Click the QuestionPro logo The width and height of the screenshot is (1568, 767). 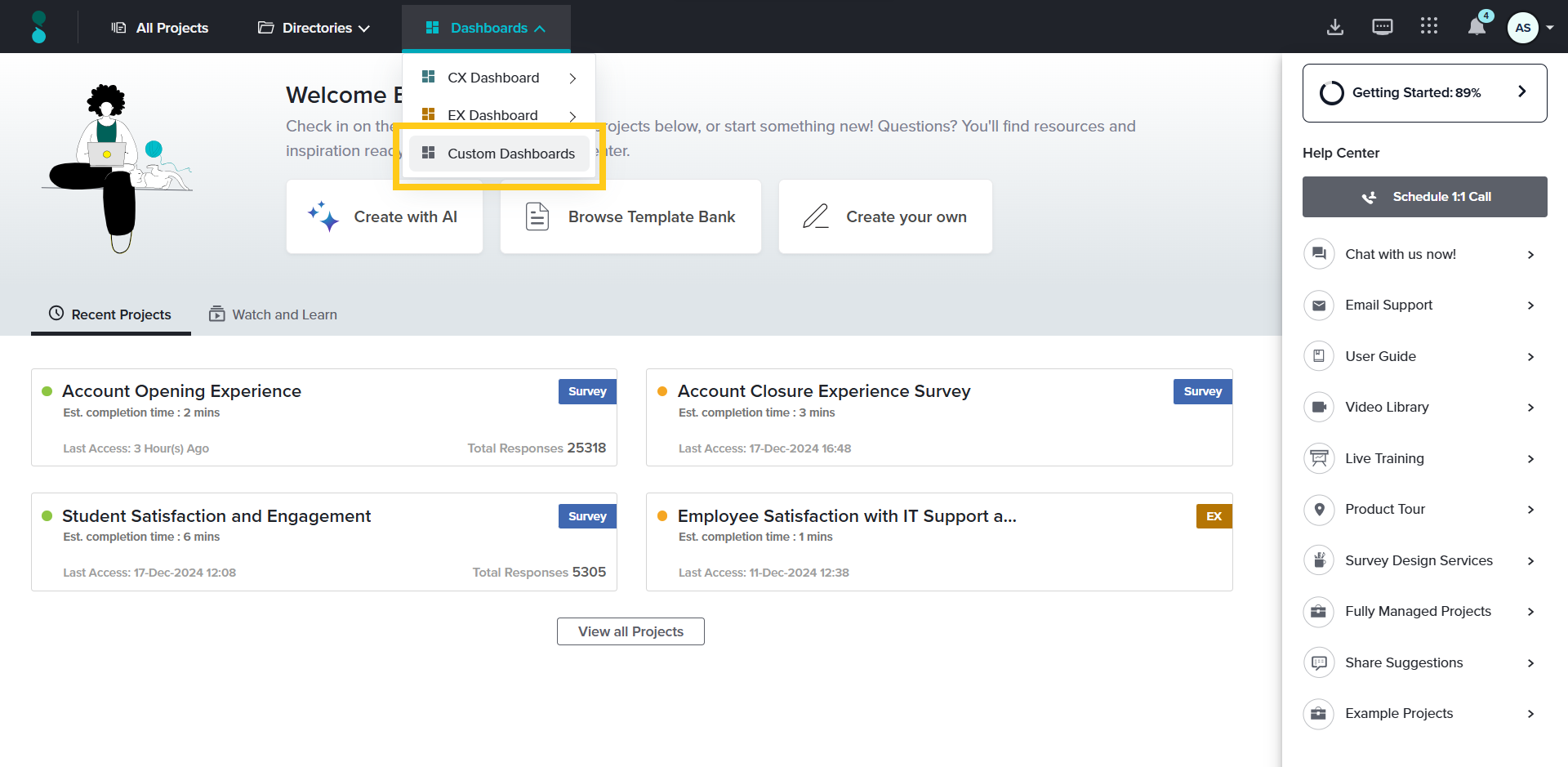click(38, 27)
